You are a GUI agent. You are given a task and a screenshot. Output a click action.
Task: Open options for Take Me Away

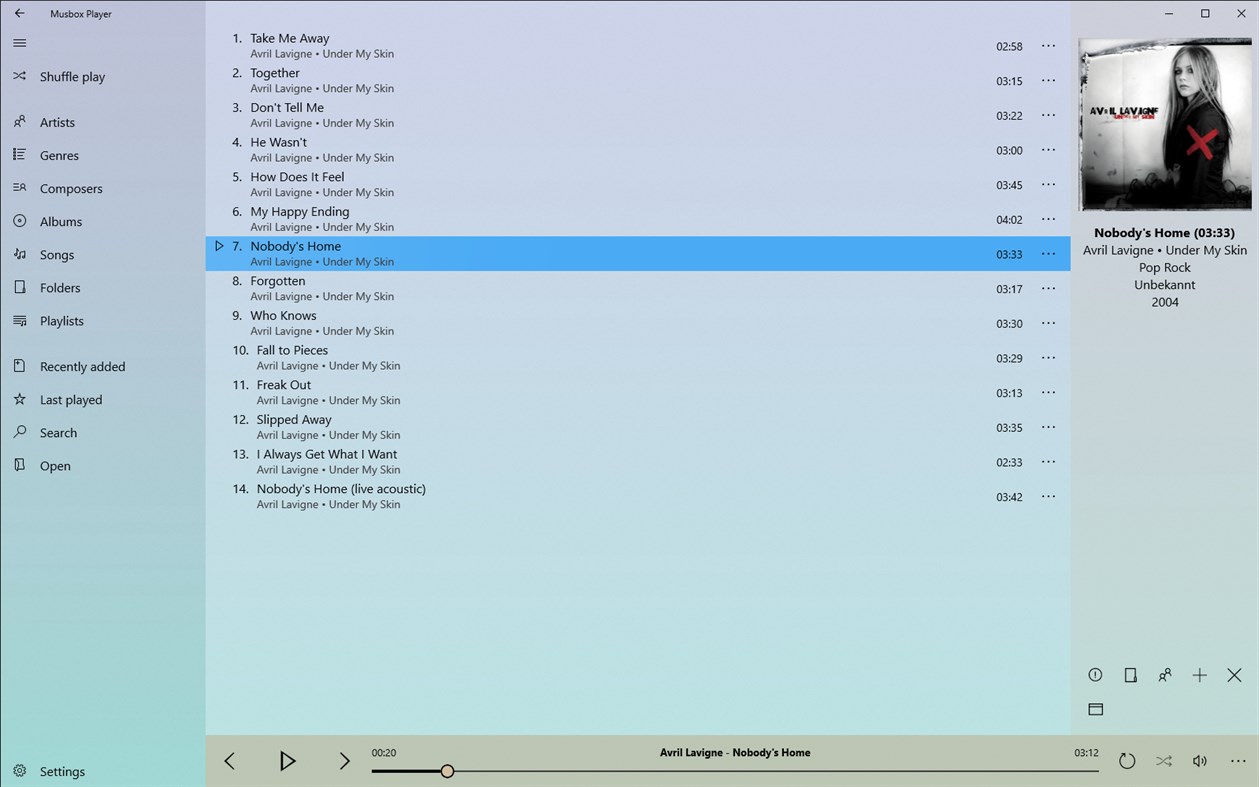click(1047, 45)
